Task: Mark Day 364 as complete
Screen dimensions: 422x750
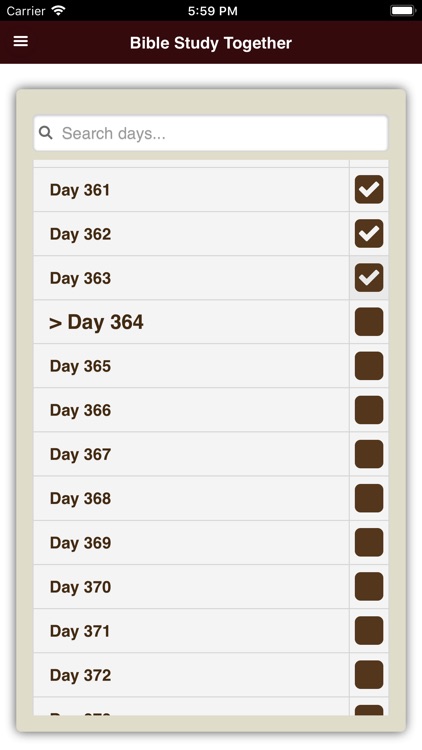Action: (369, 321)
